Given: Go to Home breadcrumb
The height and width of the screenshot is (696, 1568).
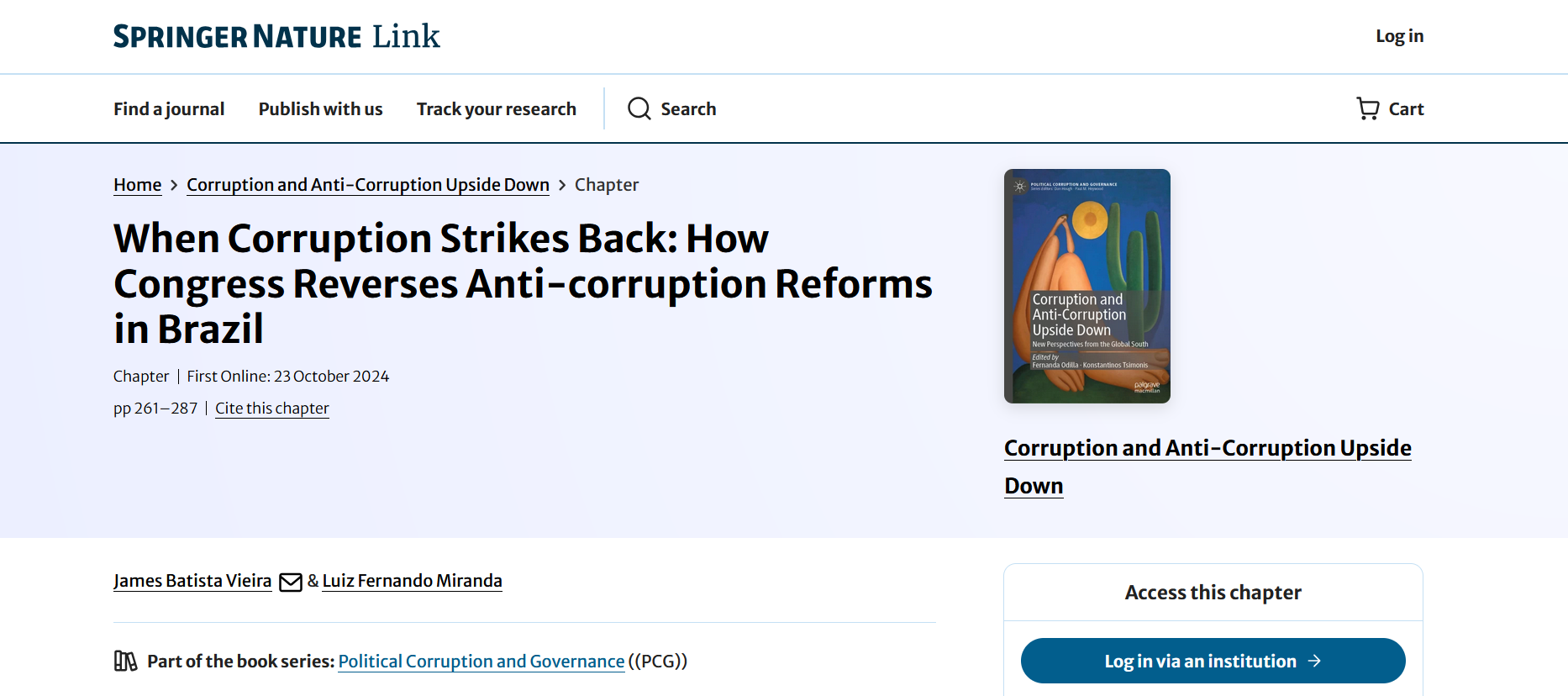Looking at the screenshot, I should 137,185.
